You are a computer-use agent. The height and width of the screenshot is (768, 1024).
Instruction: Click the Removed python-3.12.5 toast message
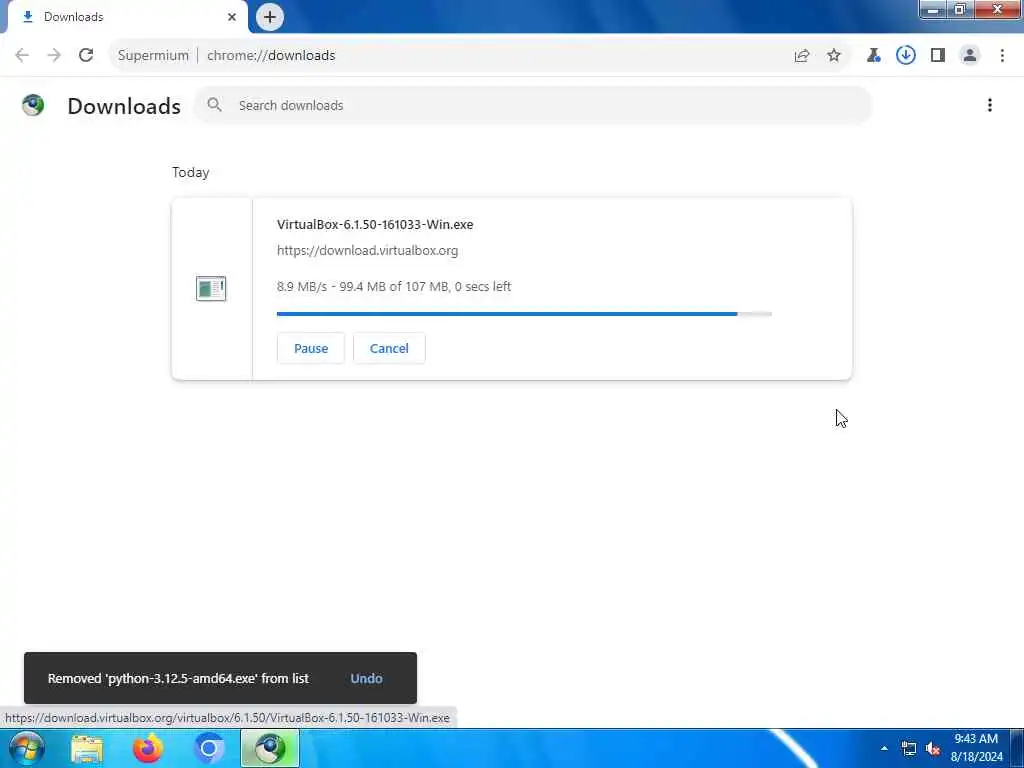point(178,679)
